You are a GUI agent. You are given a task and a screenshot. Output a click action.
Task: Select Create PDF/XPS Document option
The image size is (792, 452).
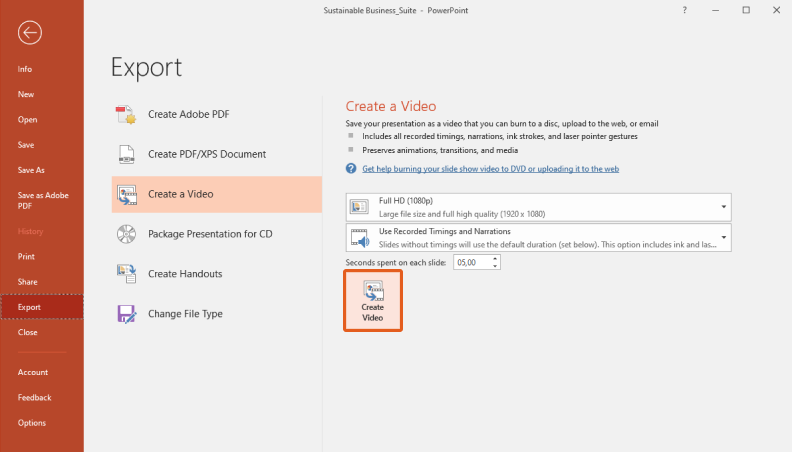(217, 155)
